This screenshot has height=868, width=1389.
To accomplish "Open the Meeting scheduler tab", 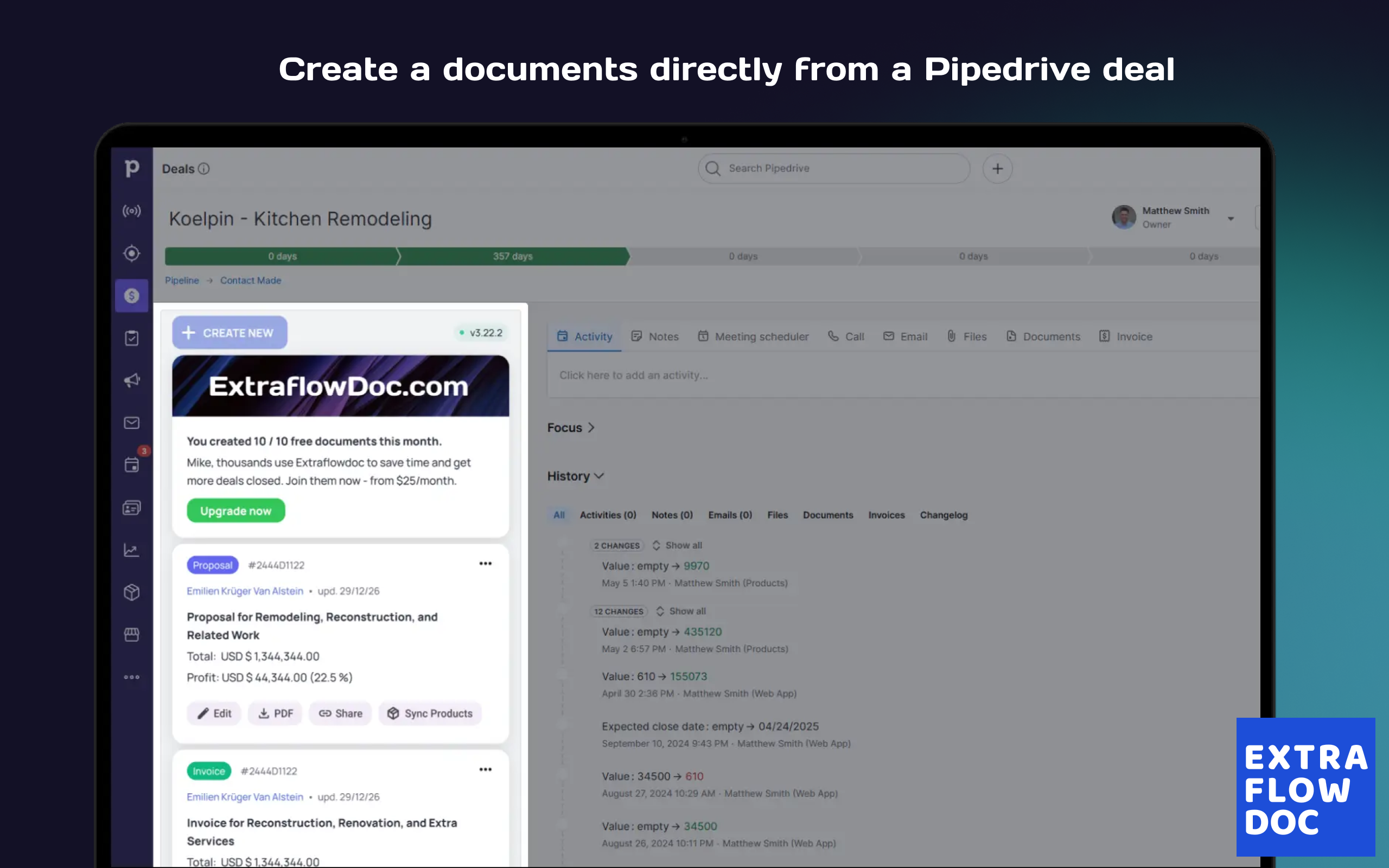I will (753, 336).
